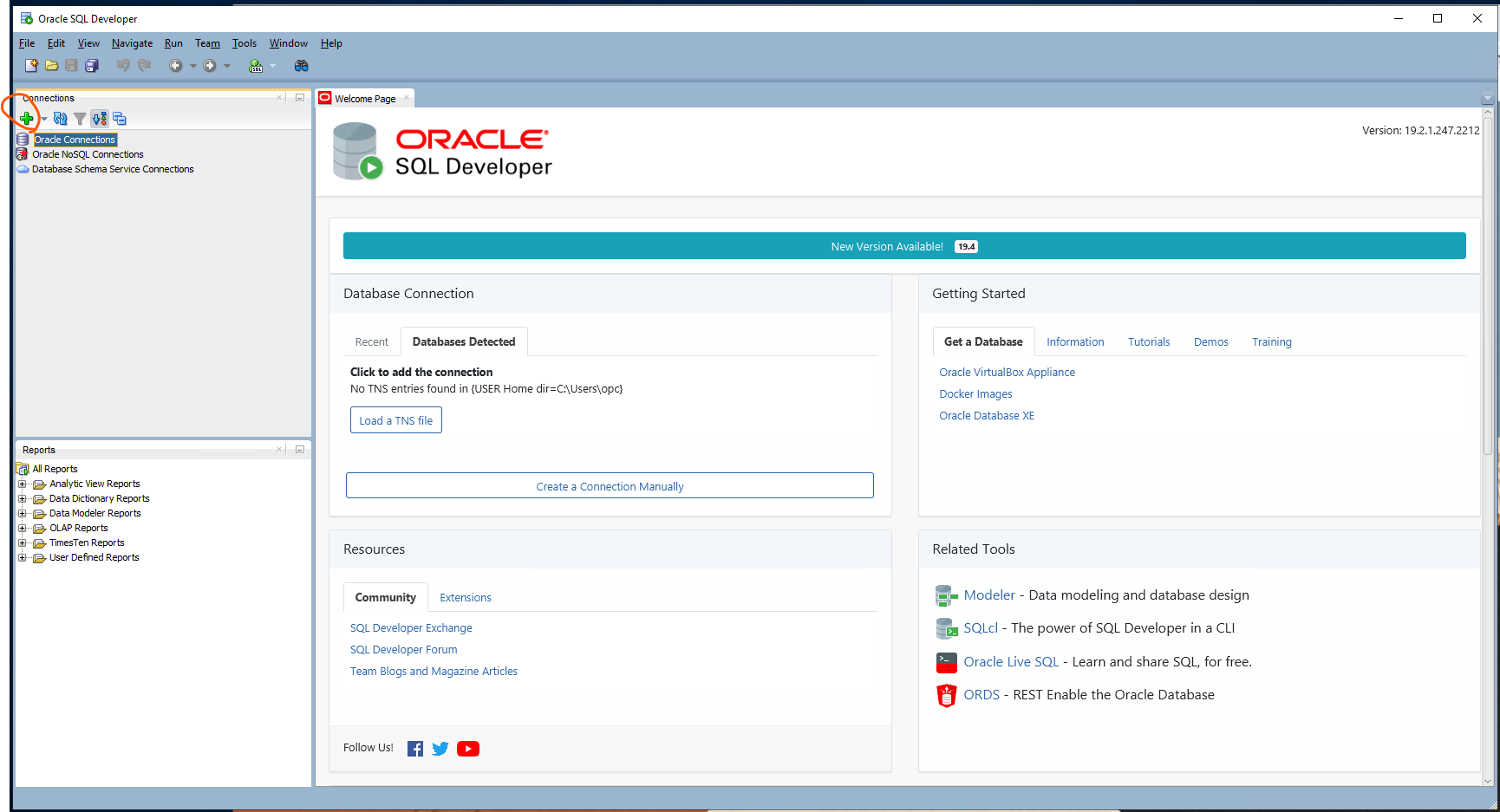Image resolution: width=1500 pixels, height=812 pixels.
Task: Open the Tools menu
Action: coord(244,42)
